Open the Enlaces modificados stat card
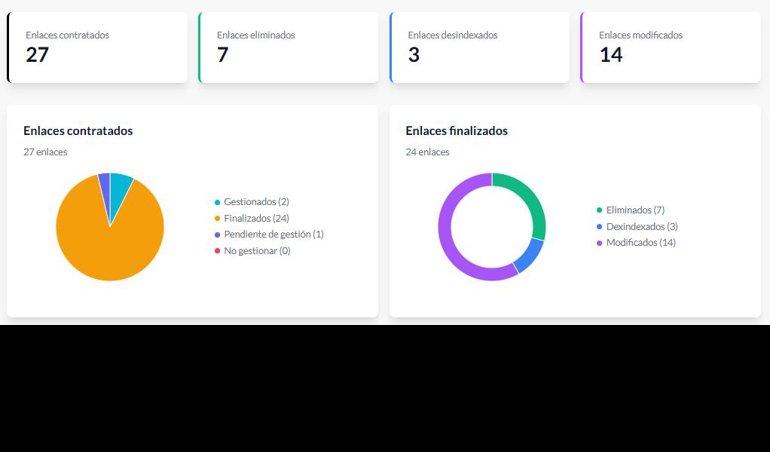The image size is (770, 452). [x=670, y=47]
